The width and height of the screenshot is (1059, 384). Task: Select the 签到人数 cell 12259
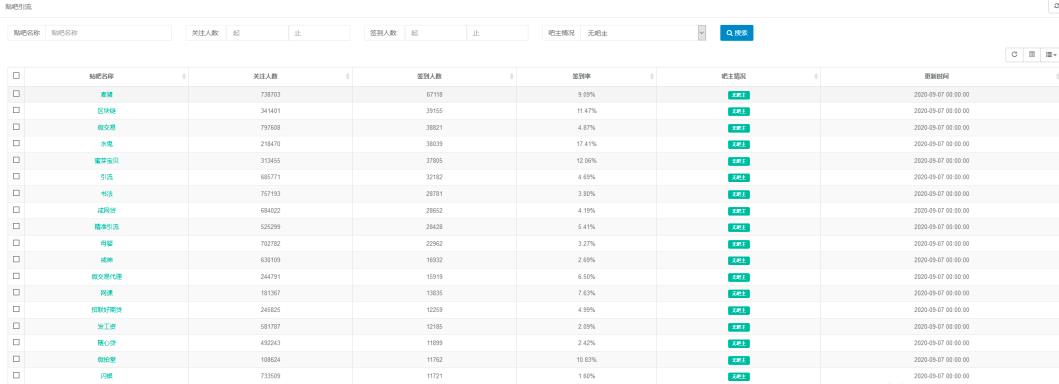434,310
